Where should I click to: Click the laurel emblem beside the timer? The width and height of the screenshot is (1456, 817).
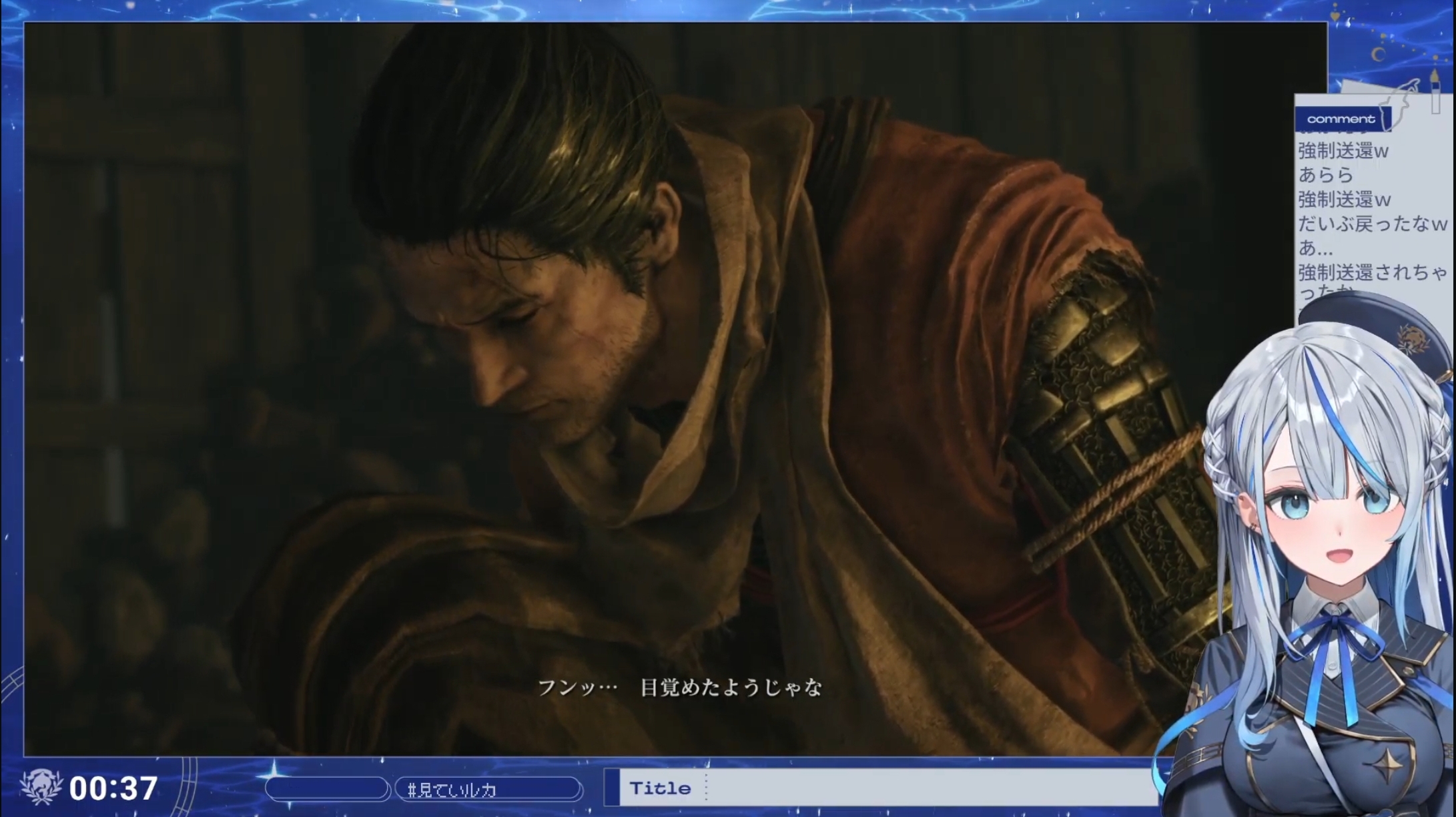click(x=41, y=786)
